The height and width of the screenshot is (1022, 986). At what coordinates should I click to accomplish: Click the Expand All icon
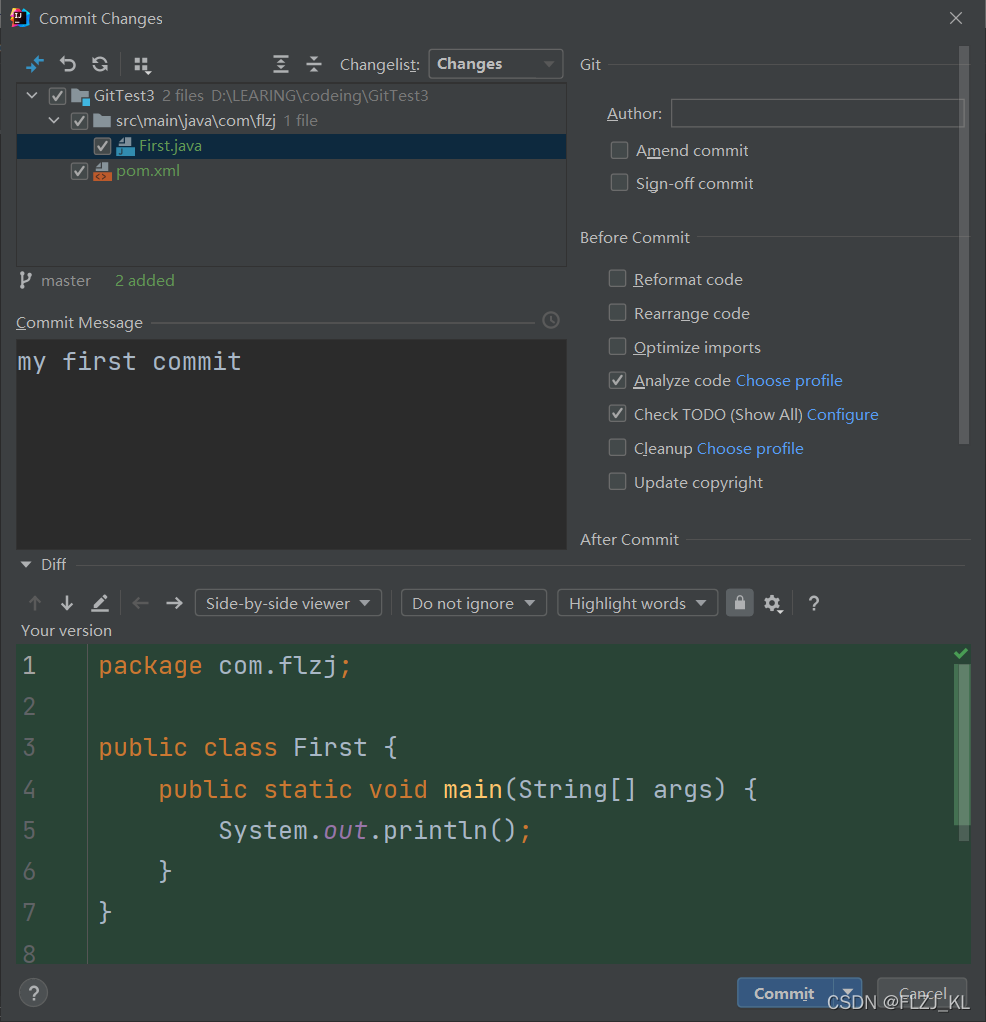point(280,64)
